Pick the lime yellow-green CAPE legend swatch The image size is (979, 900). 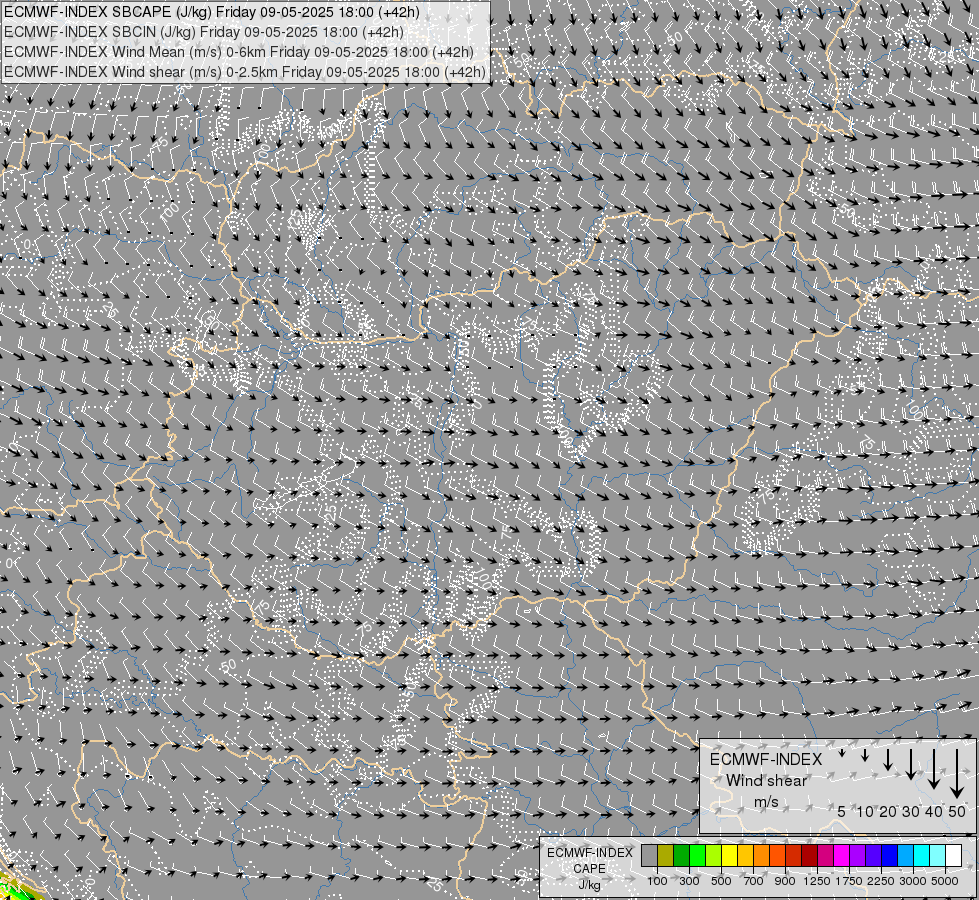point(714,855)
